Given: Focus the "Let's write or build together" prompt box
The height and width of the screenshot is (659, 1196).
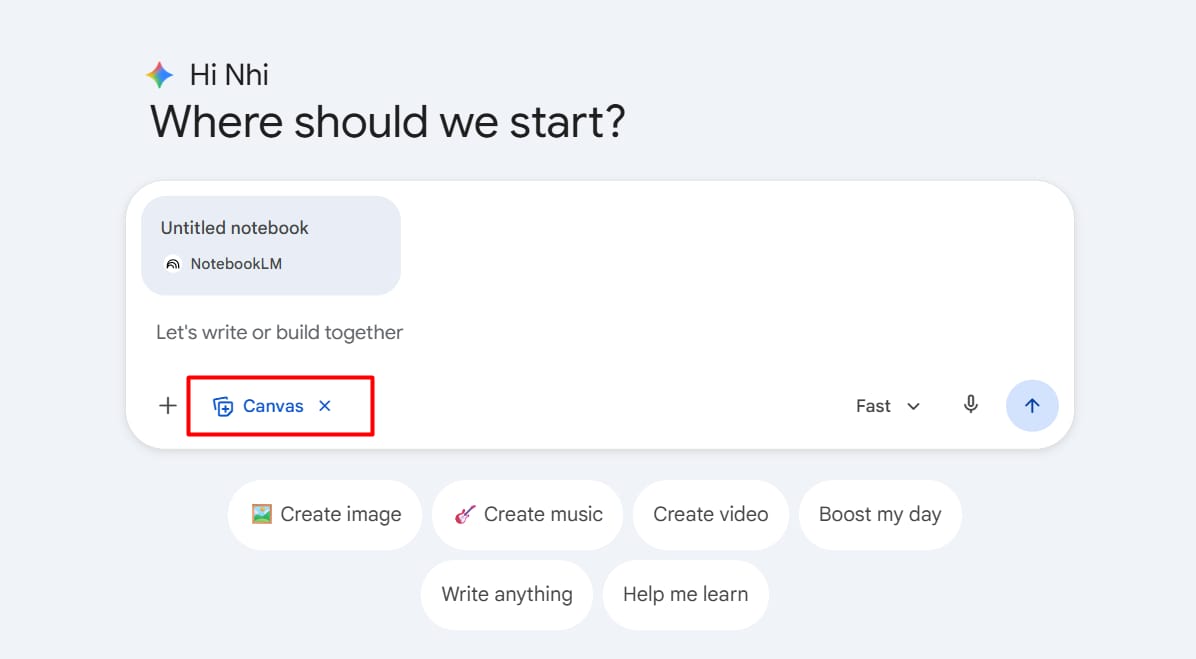Looking at the screenshot, I should (x=500, y=332).
